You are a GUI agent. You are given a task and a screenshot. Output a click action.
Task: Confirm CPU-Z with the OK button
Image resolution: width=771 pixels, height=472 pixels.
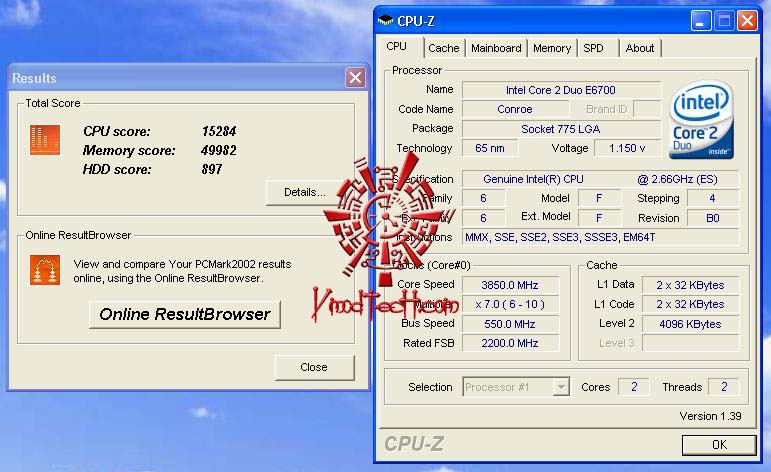(x=719, y=444)
